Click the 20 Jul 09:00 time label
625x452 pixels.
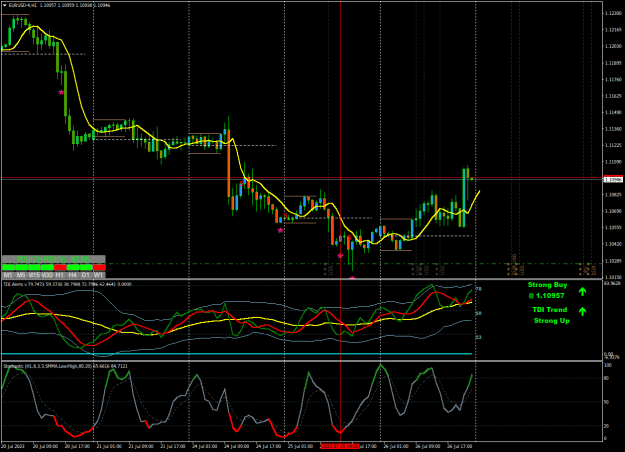45,446
